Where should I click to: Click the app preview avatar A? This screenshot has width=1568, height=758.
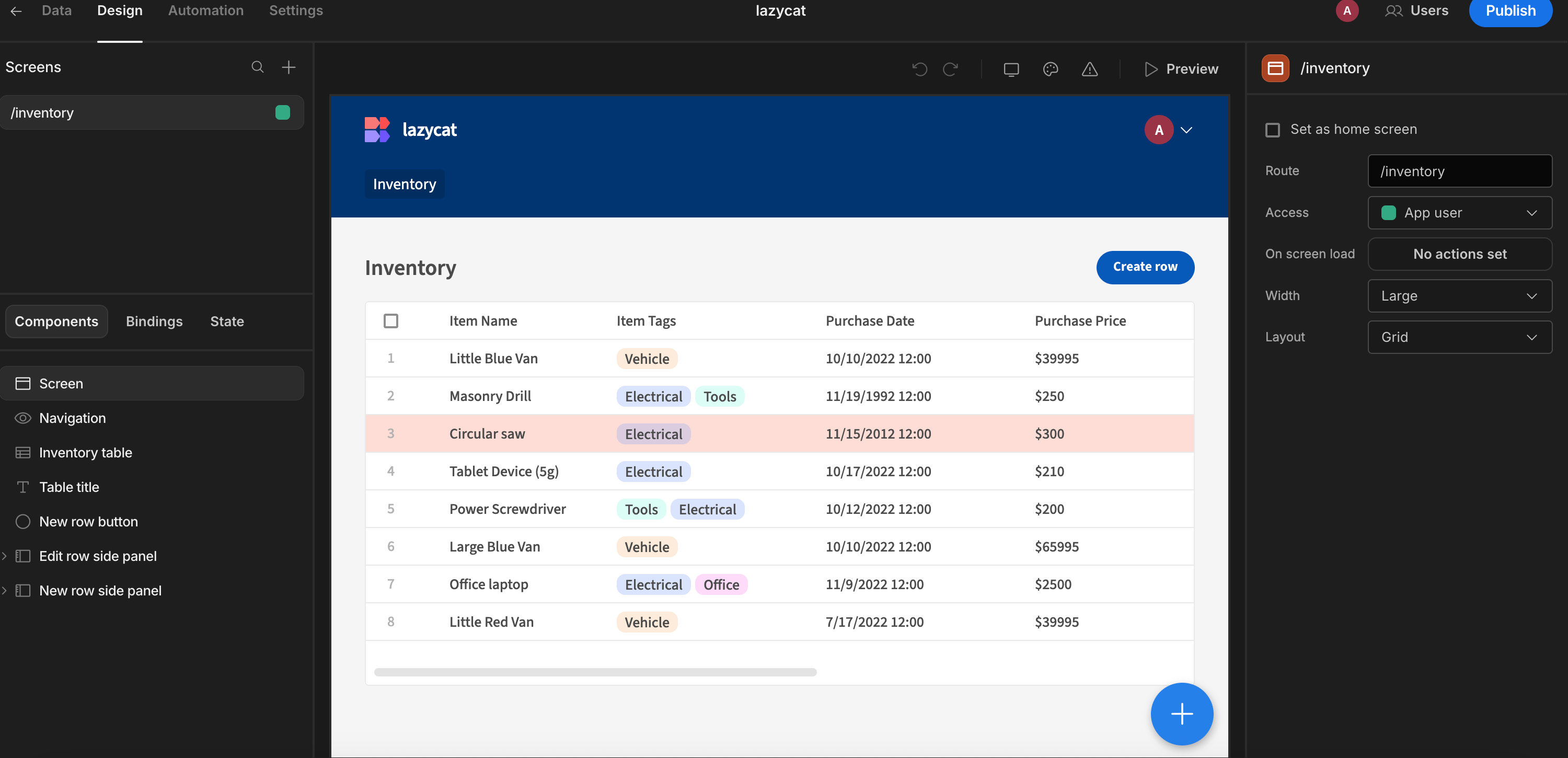coord(1159,130)
